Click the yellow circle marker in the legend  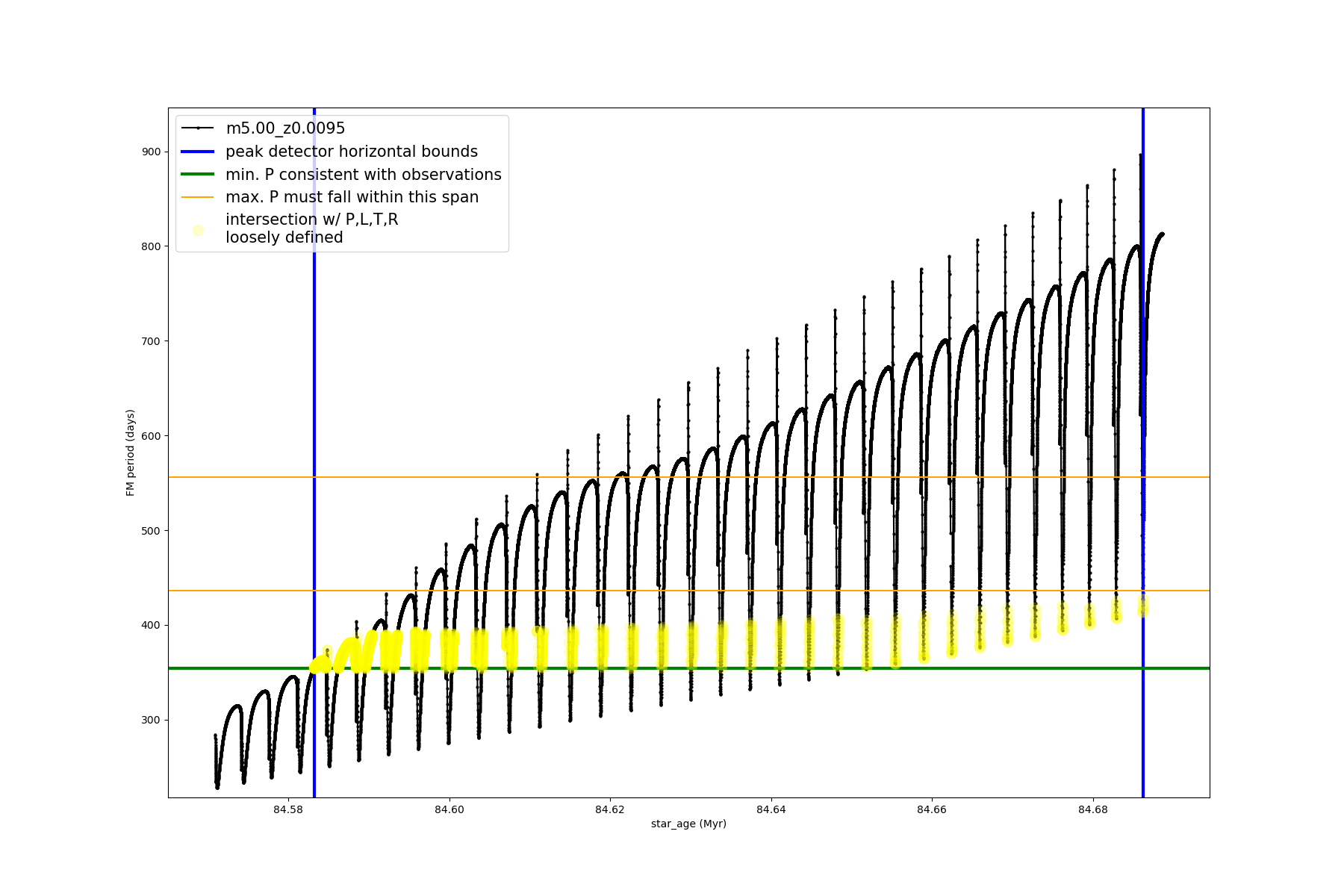click(198, 230)
